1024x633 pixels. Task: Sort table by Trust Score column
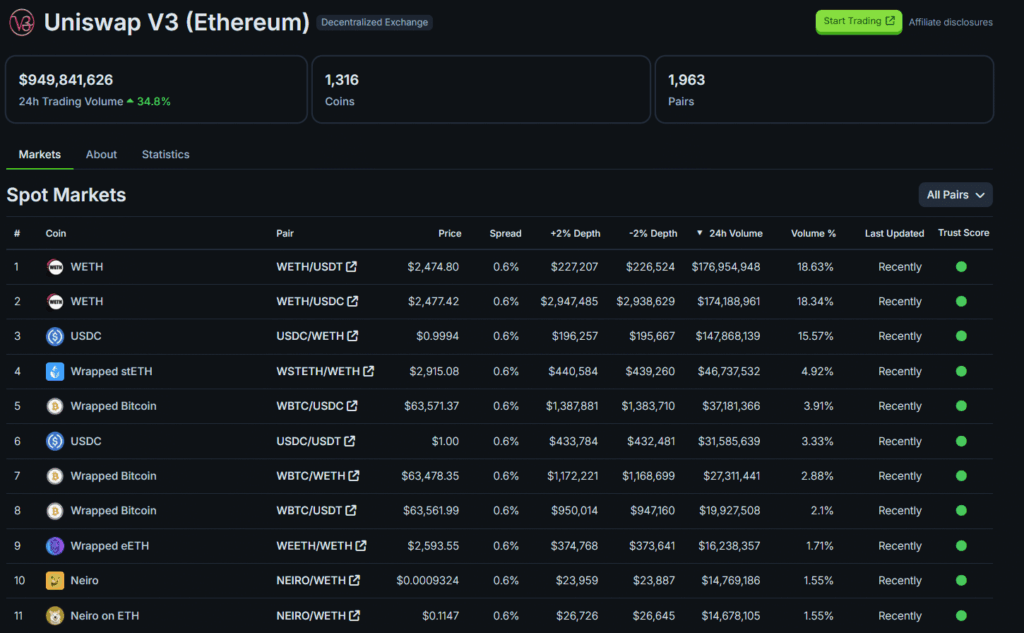[x=963, y=233]
